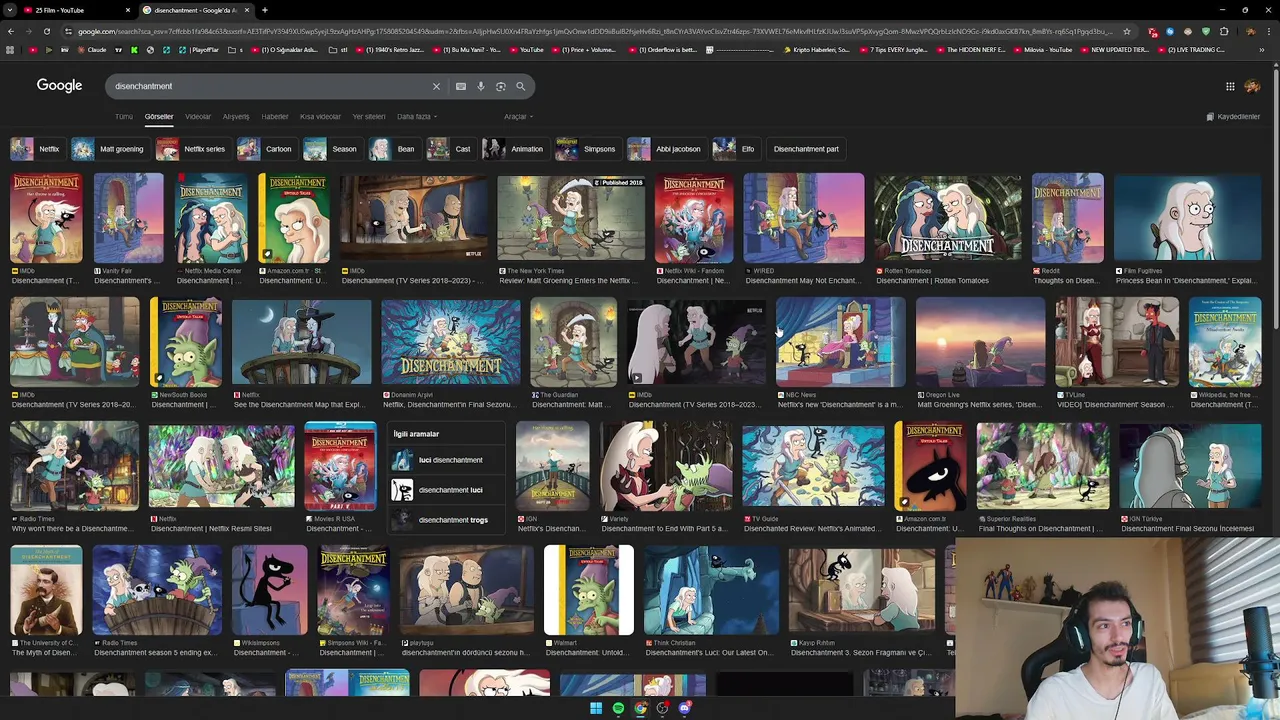The height and width of the screenshot is (720, 1280).
Task: Open the PlayoffTier bookmark
Action: [x=199, y=50]
